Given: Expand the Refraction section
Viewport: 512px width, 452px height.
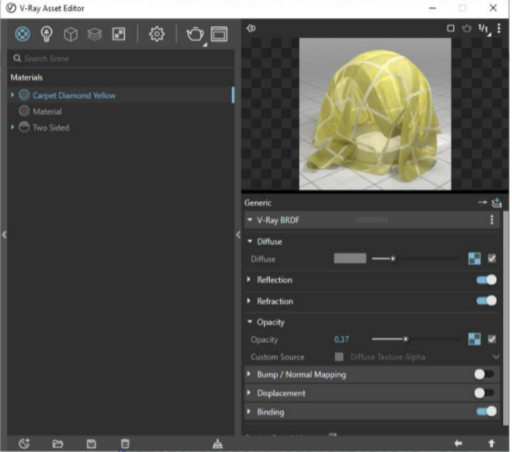Looking at the screenshot, I should (249, 301).
